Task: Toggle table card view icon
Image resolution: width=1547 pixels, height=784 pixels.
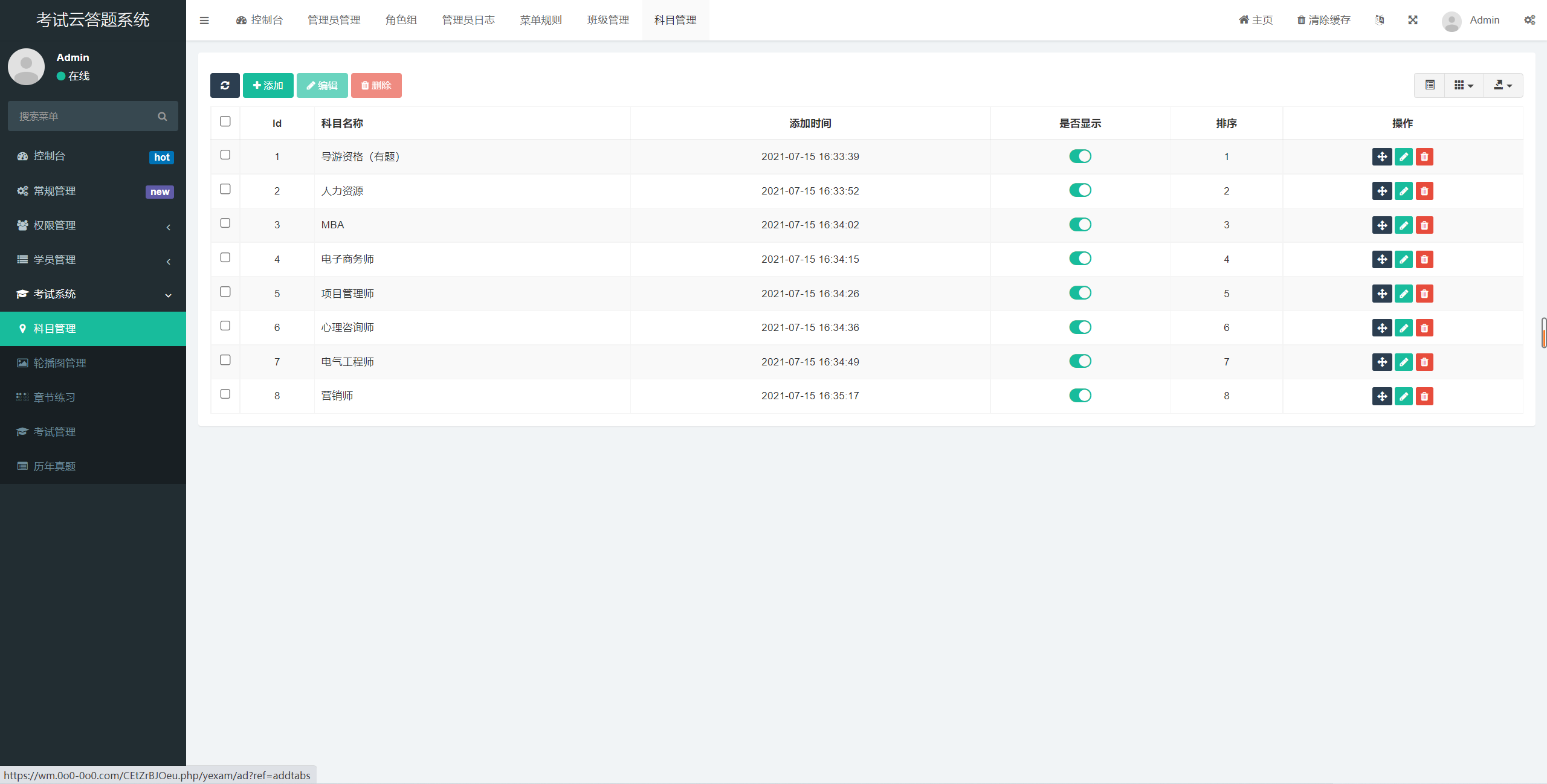Action: [x=1430, y=85]
